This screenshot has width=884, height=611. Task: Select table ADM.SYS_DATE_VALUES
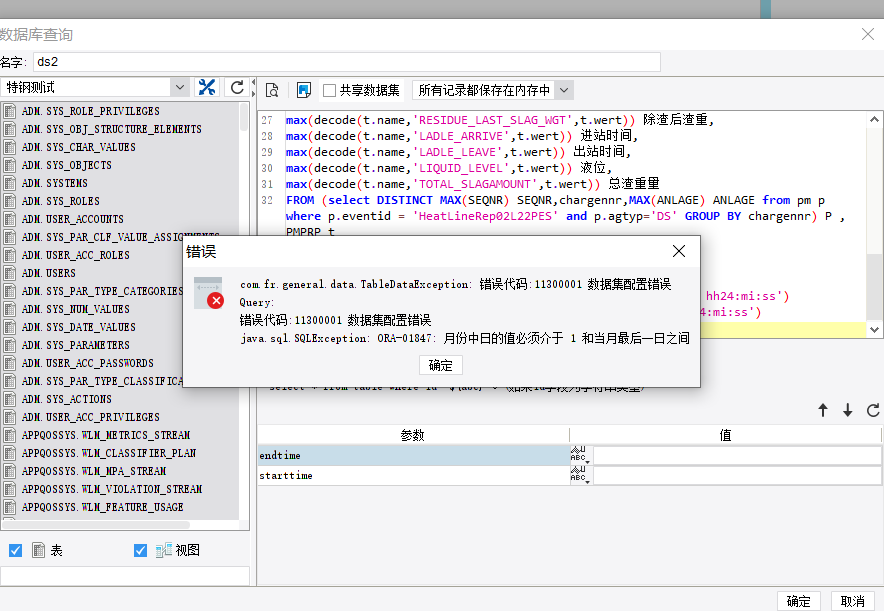tap(78, 327)
